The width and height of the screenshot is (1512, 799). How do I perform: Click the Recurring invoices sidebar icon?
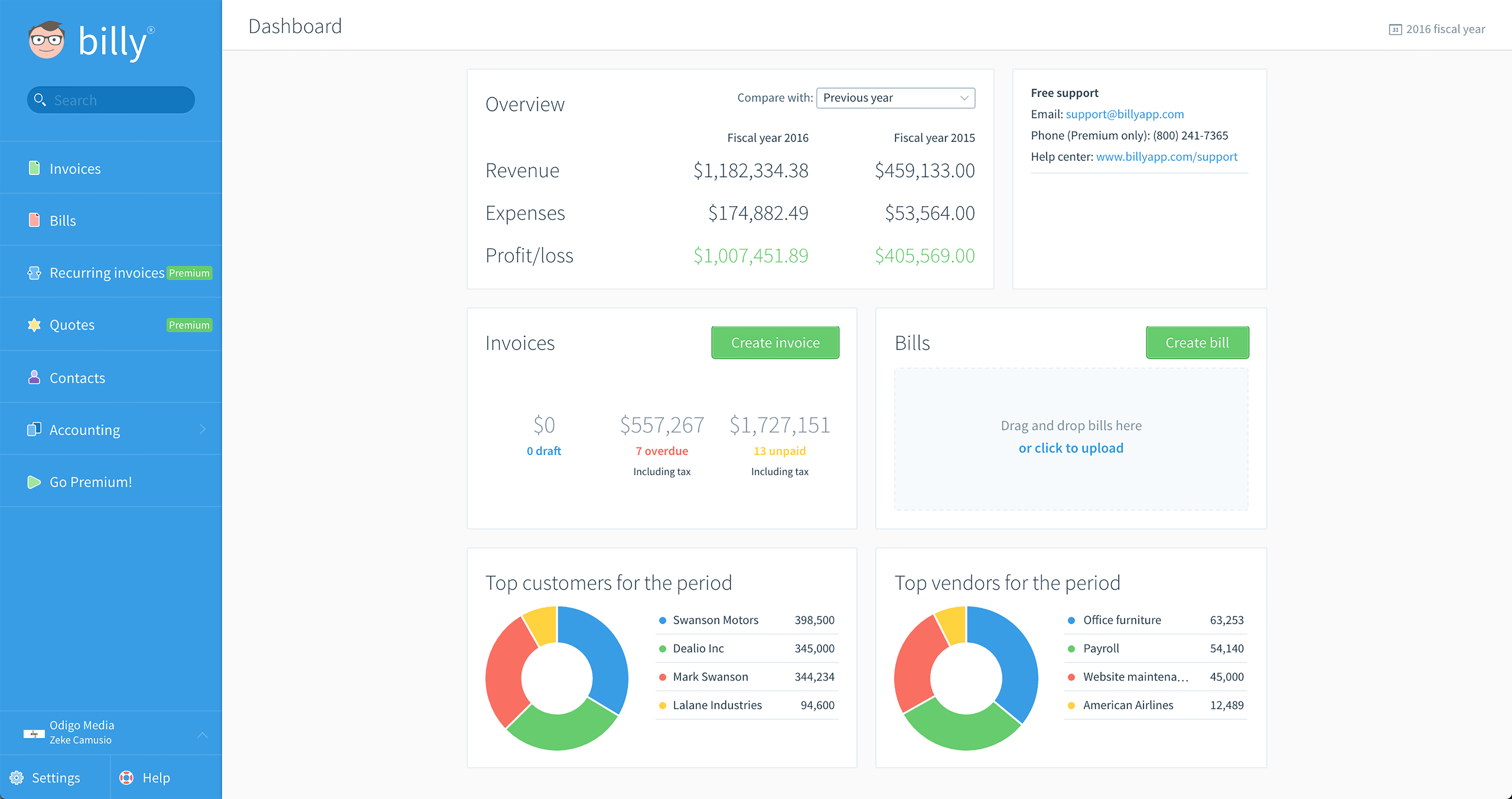pyautogui.click(x=34, y=273)
